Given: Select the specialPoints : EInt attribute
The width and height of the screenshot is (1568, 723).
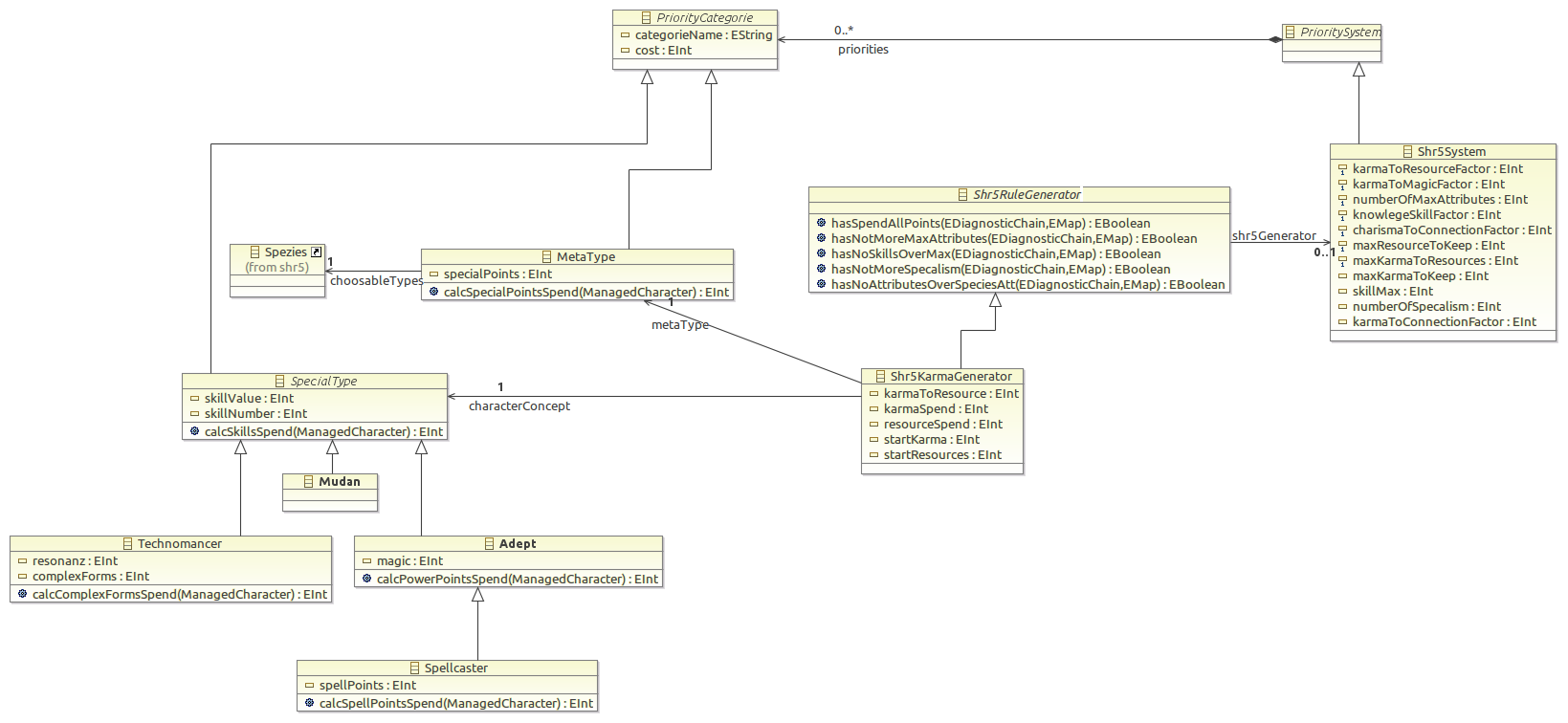Looking at the screenshot, I should pos(497,274).
